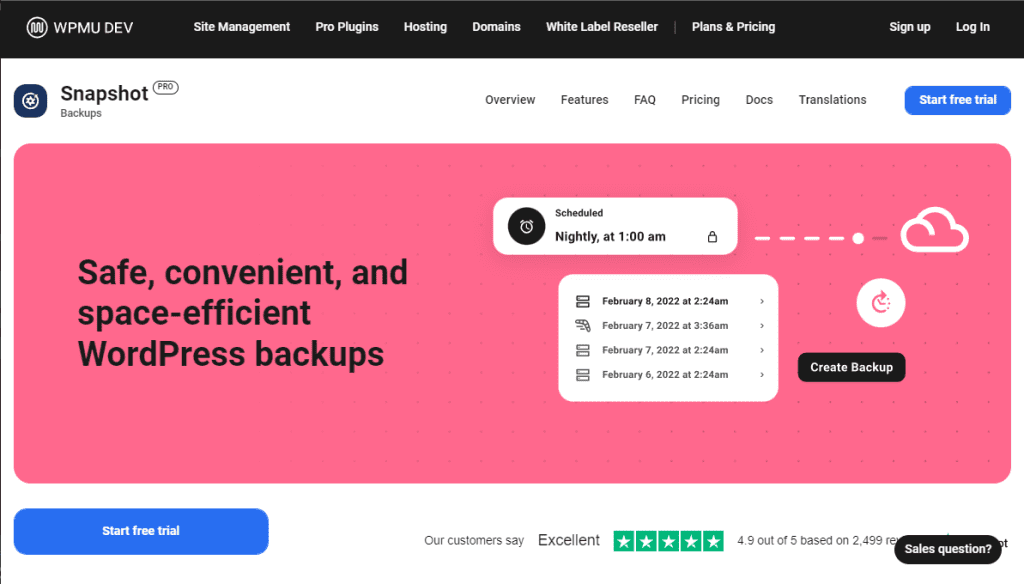Click the circular restore backup icon
The image size is (1024, 584).
(x=880, y=302)
